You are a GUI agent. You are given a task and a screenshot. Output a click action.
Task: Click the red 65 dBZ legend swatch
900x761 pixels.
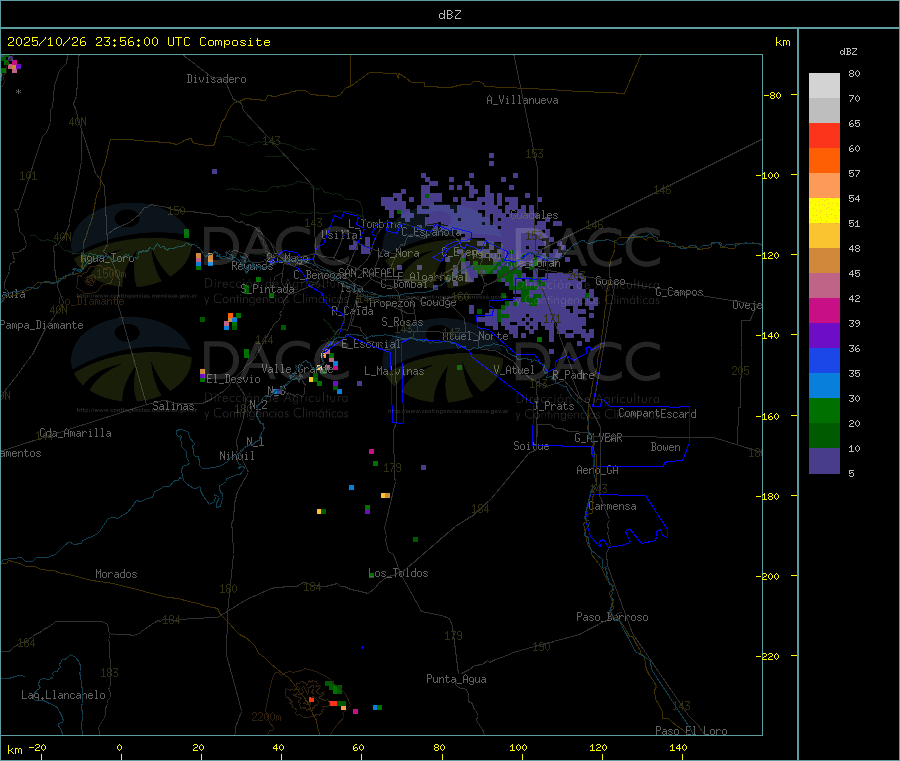point(824,135)
